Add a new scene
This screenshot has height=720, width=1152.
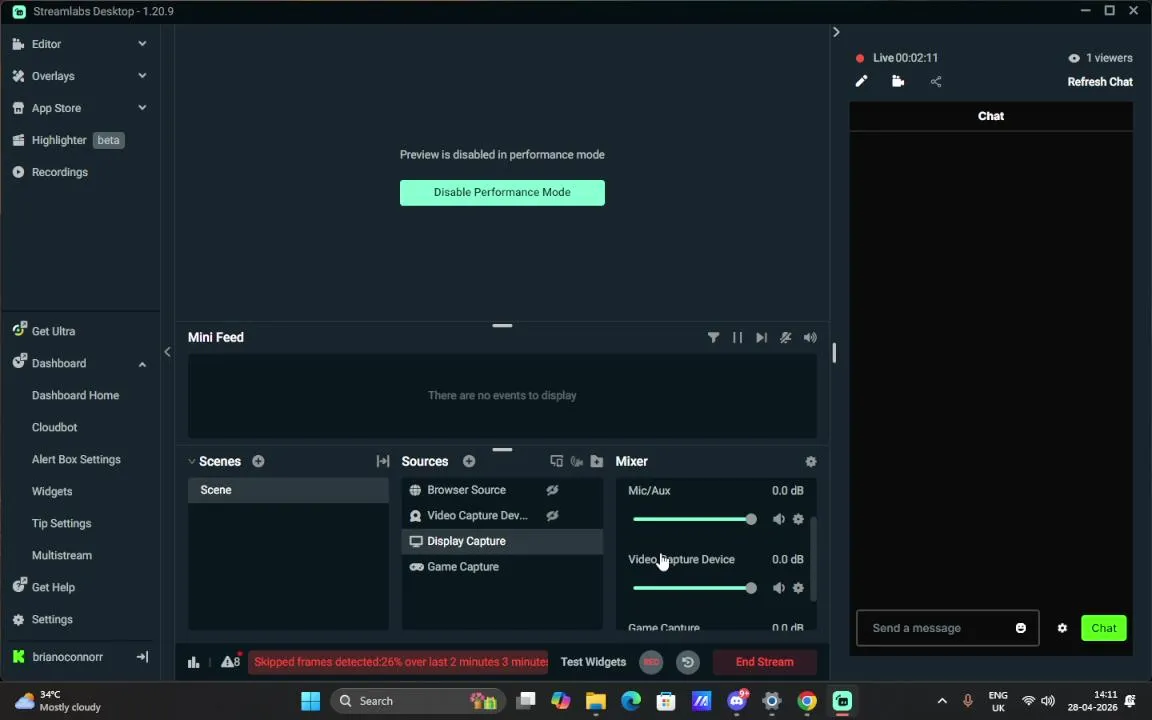point(259,461)
